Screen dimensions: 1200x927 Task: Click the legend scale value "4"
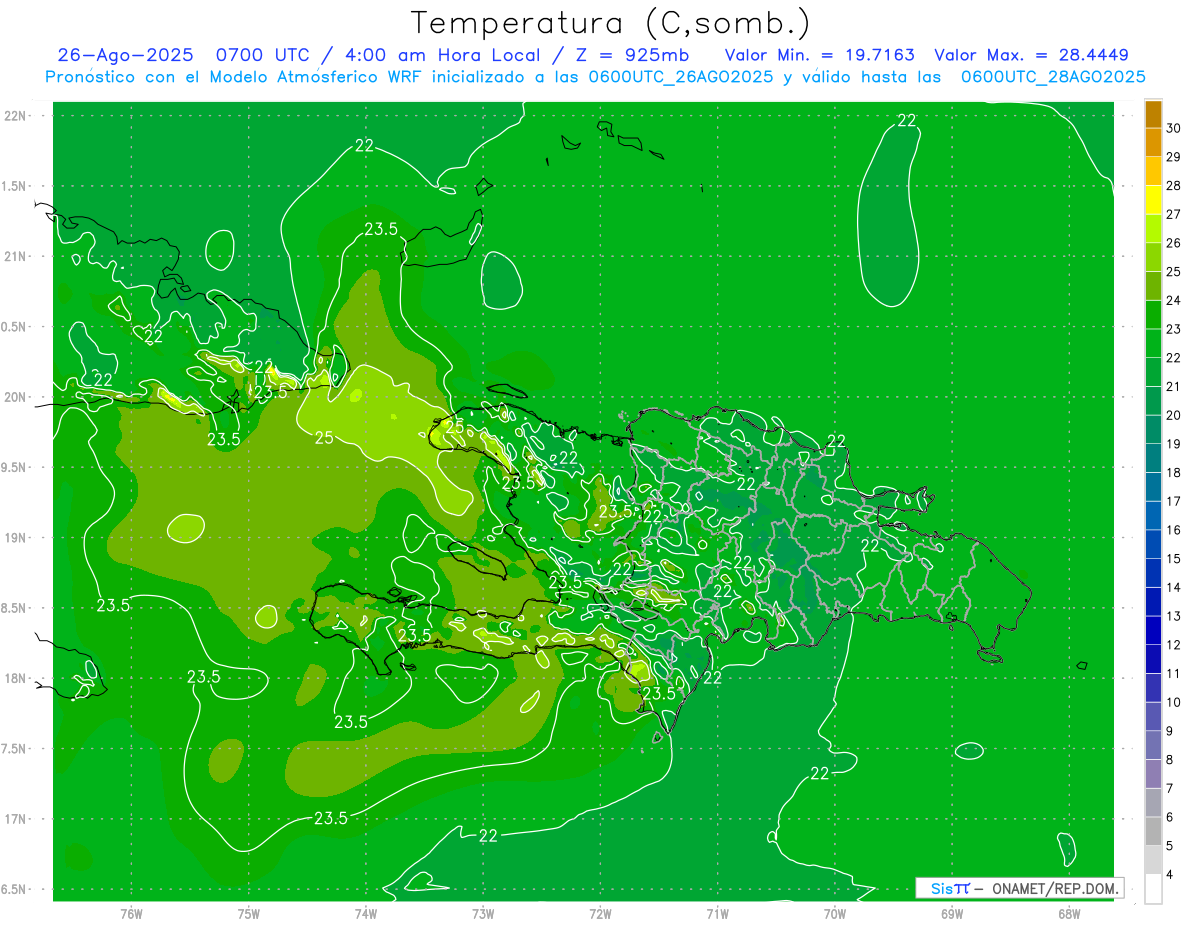coord(1170,875)
